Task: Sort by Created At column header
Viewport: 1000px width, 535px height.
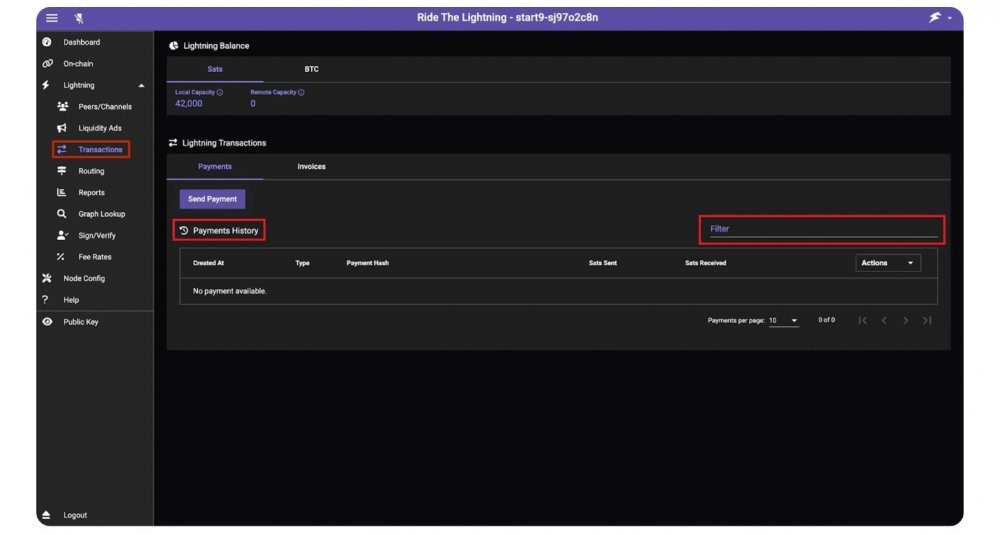Action: coord(209,263)
